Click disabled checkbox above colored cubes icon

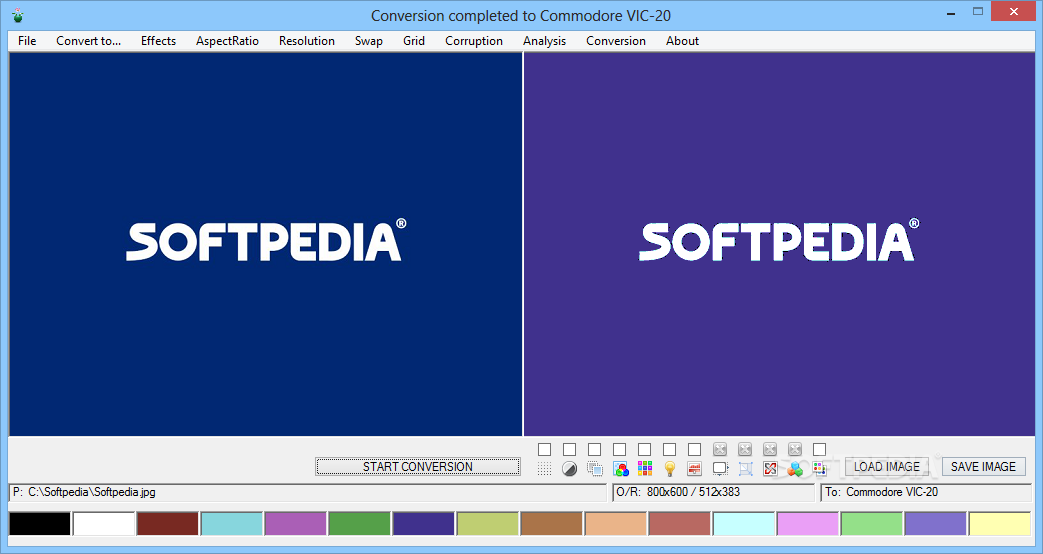795,450
